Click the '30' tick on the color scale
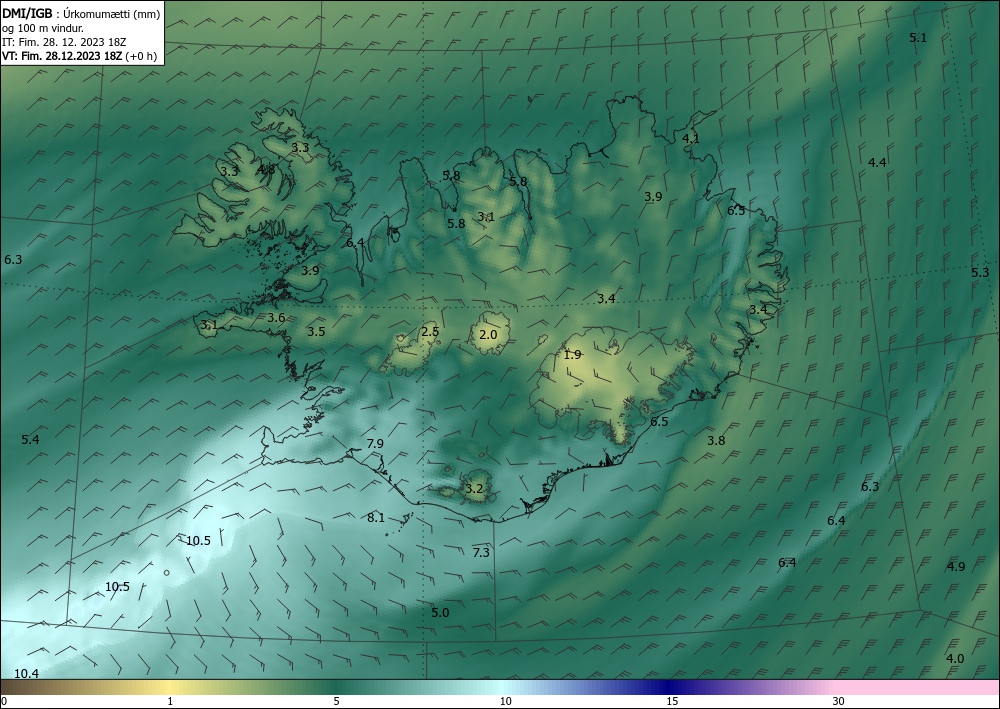Image resolution: width=1000 pixels, height=709 pixels. [839, 702]
